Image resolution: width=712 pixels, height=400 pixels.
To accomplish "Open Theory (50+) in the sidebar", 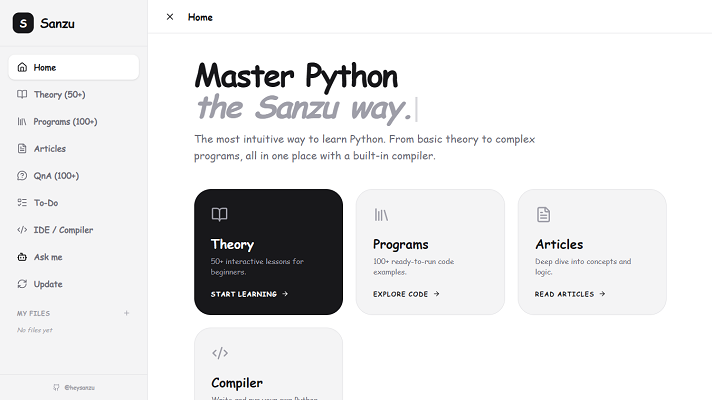I will coord(74,94).
